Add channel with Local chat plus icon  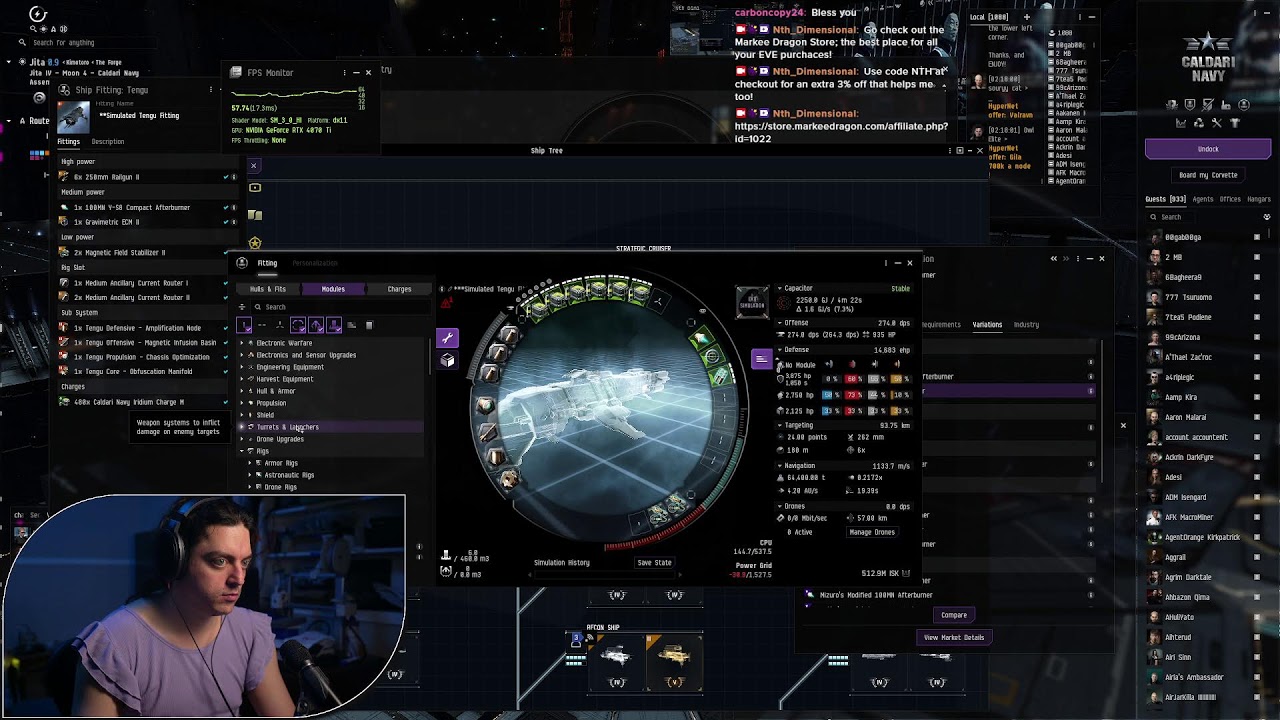1026,17
